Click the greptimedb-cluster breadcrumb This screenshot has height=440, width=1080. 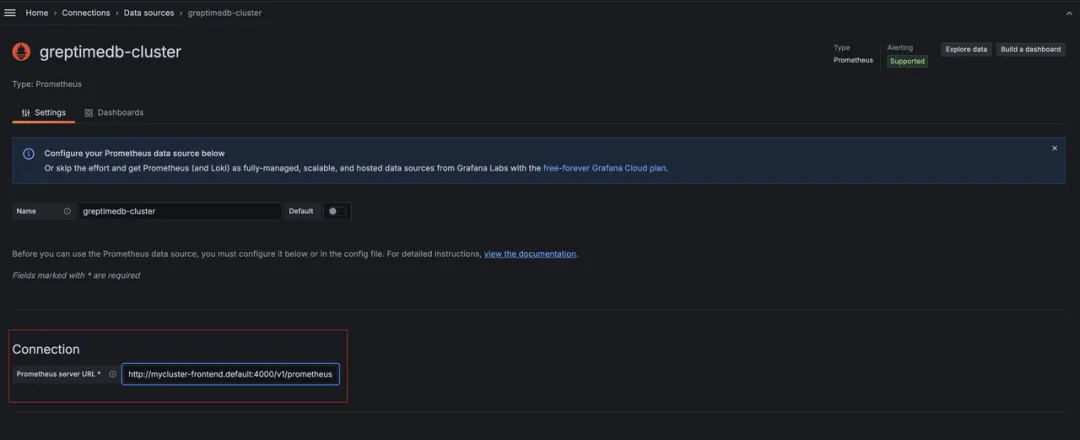[x=225, y=13]
